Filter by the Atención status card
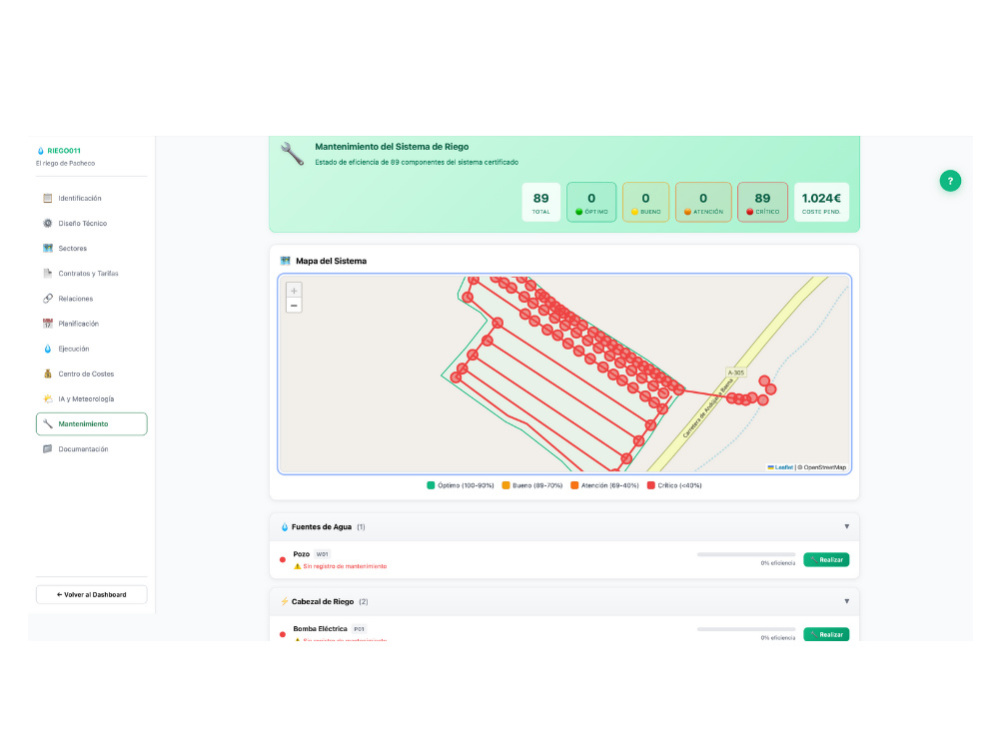Image resolution: width=1000 pixels, height=750 pixels. pyautogui.click(x=703, y=202)
